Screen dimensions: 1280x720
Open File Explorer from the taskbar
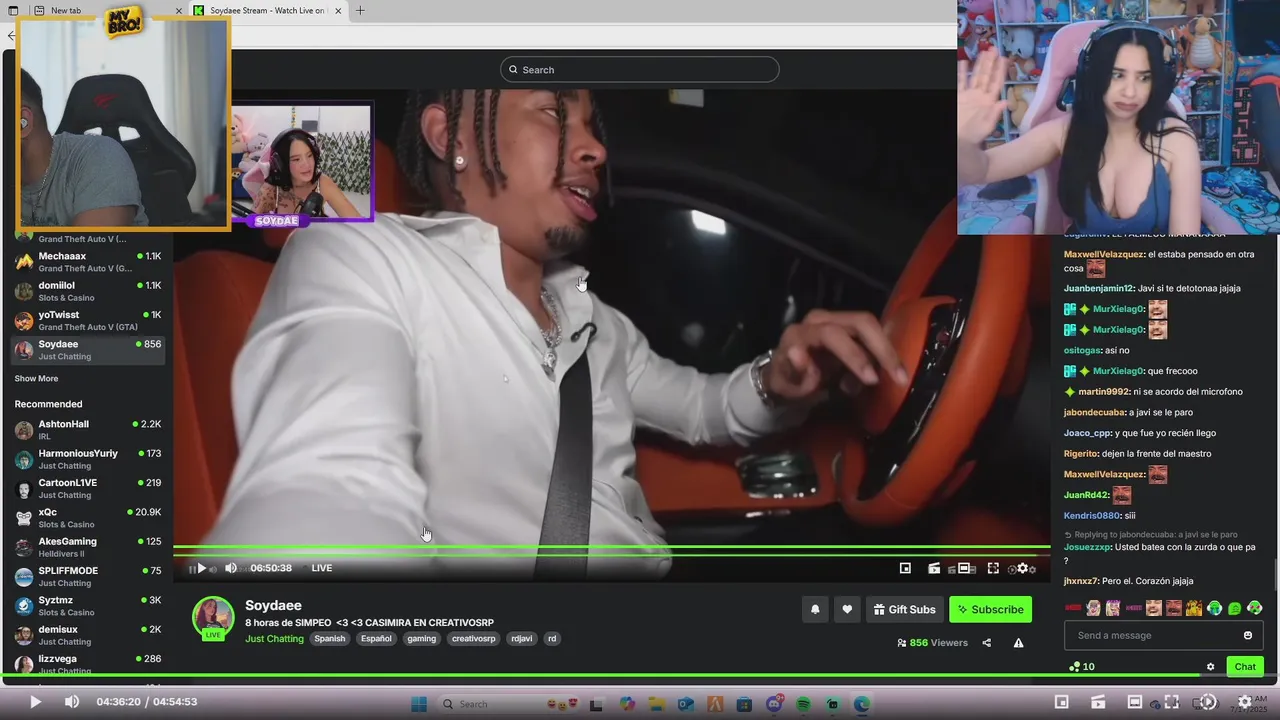point(657,704)
